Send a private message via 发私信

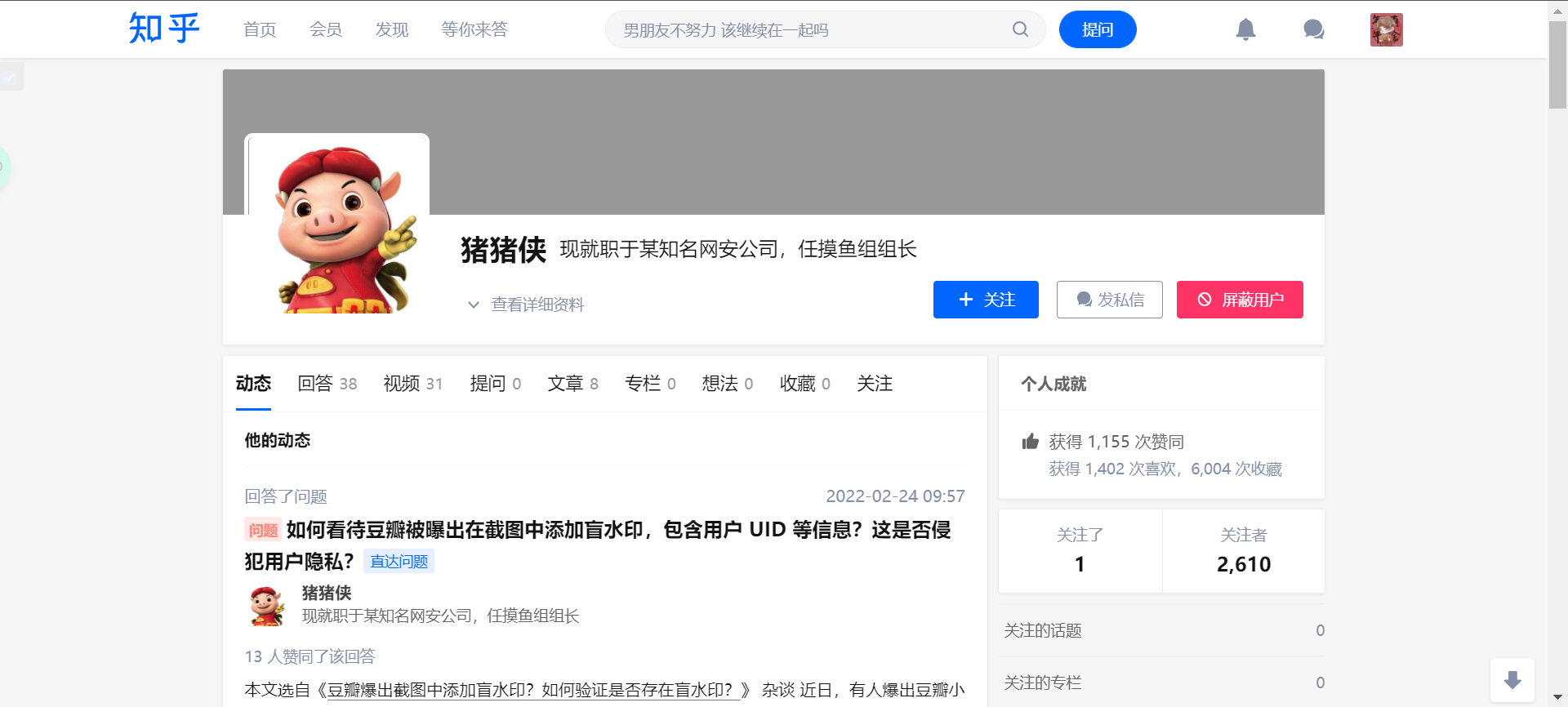[1109, 300]
